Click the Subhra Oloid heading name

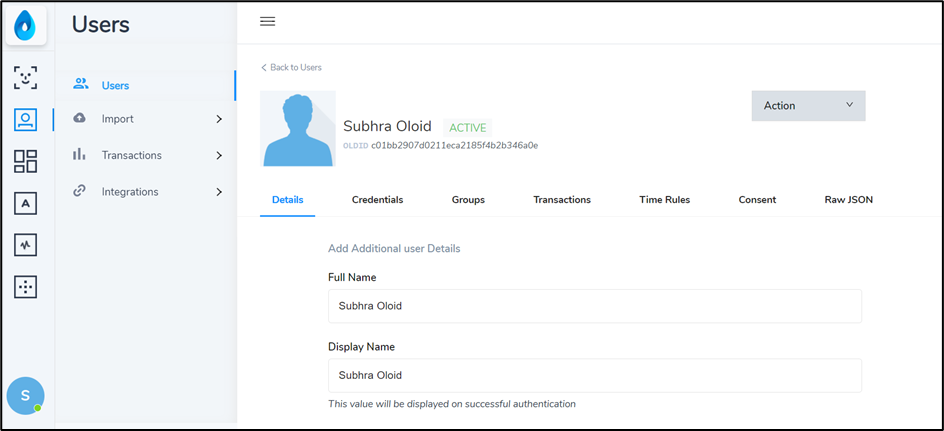387,126
